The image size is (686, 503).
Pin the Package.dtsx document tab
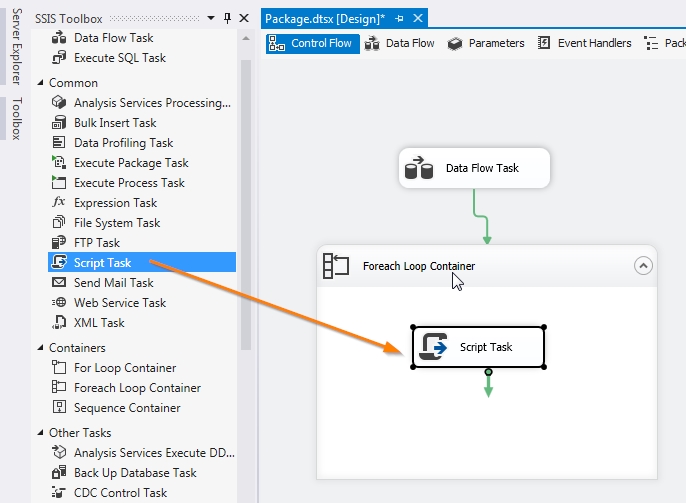pos(399,19)
